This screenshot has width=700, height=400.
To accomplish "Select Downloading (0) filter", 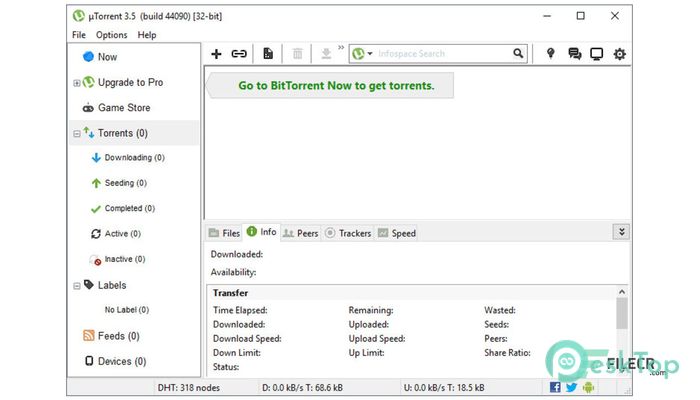I will [134, 158].
